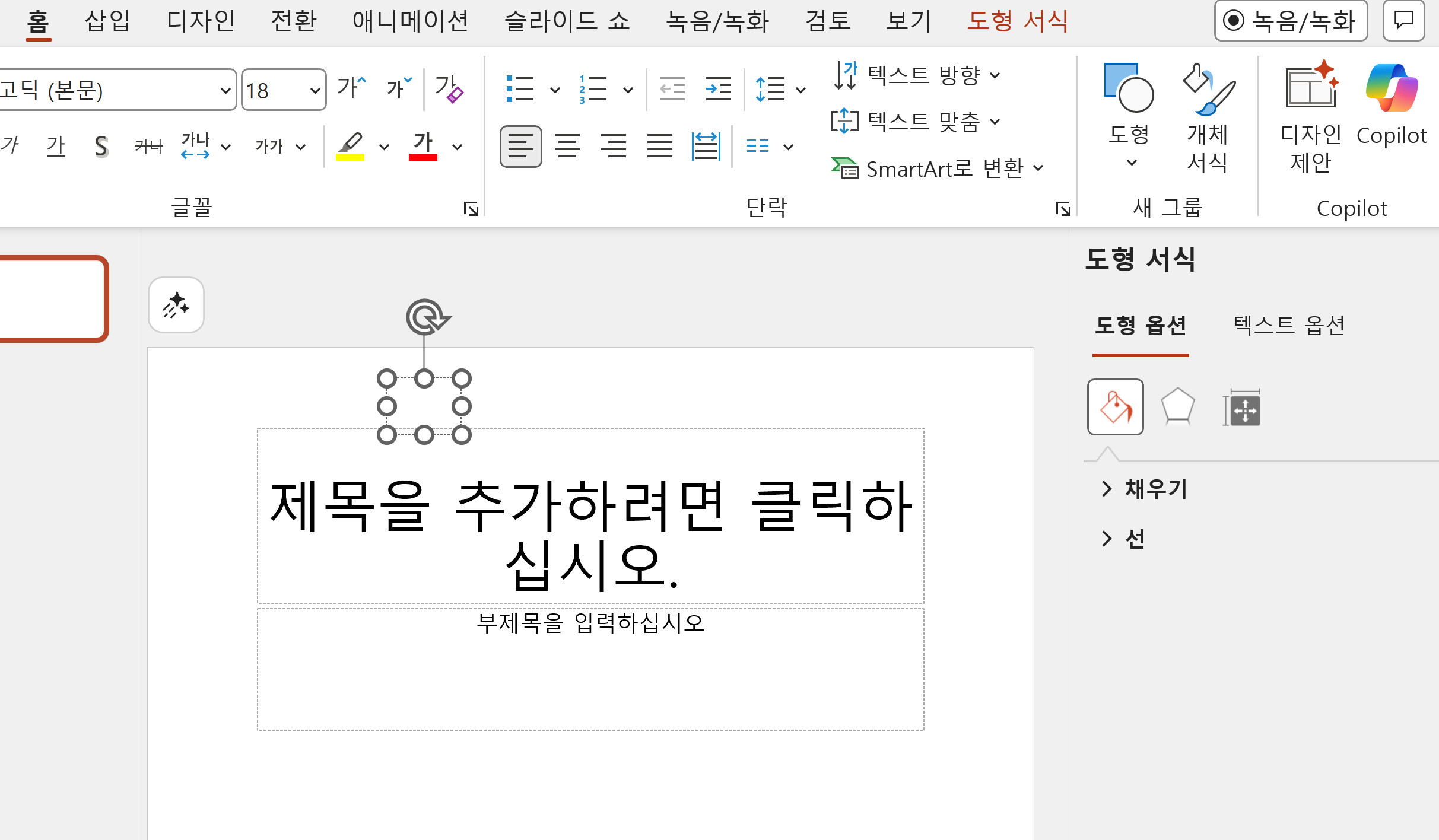
Task: Open 텍스트 맞춤 text alignment menu
Action: click(917, 122)
